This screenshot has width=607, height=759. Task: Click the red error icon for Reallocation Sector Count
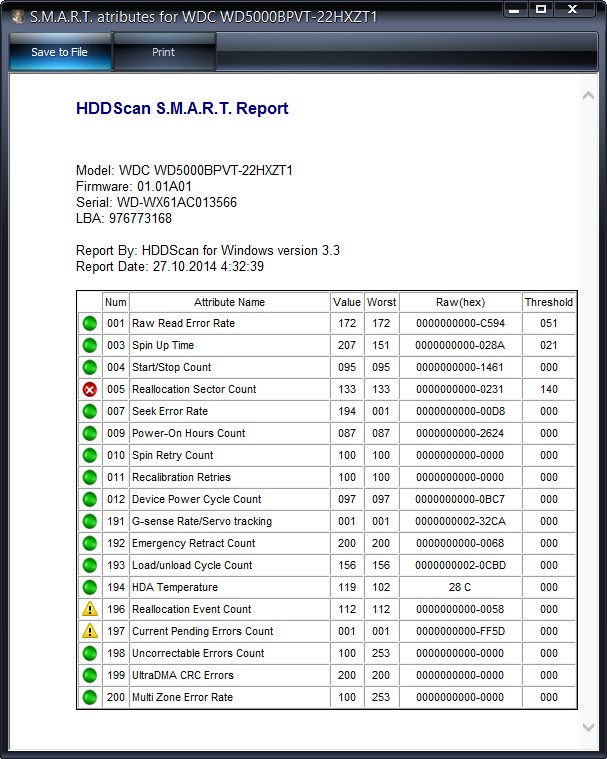coord(90,389)
